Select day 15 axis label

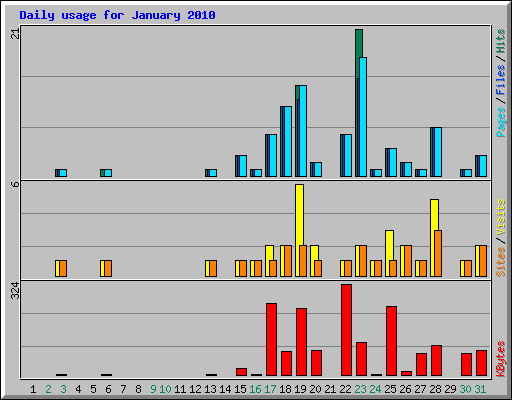(x=240, y=389)
